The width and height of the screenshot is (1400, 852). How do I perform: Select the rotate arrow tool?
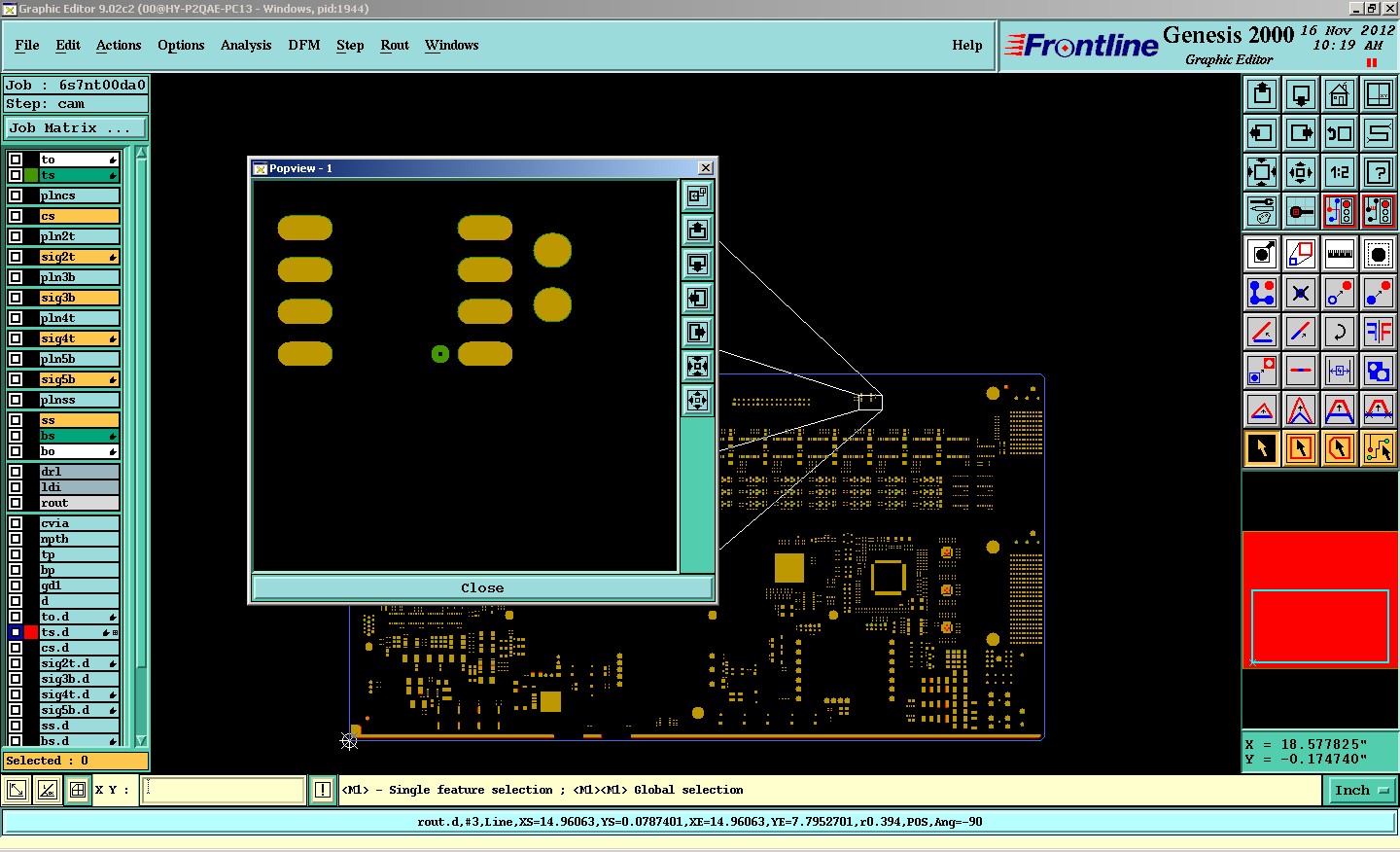coord(1340,332)
